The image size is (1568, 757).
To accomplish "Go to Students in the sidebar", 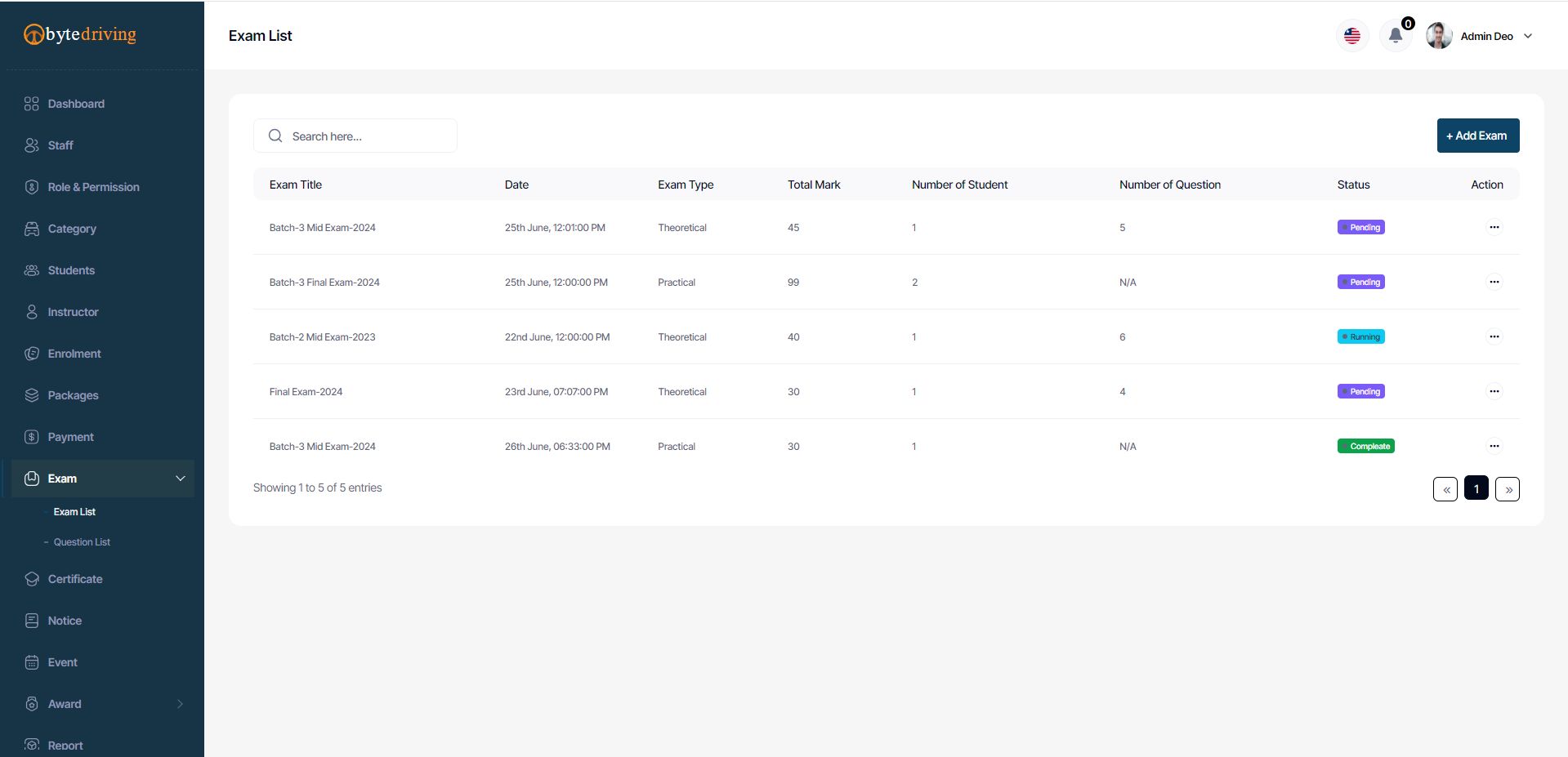I will pyautogui.click(x=71, y=270).
